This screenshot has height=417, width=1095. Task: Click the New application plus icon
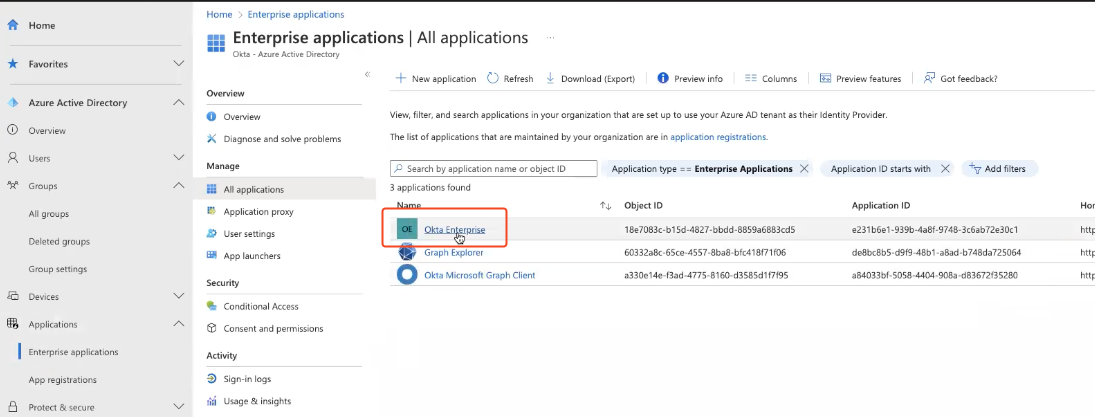point(401,79)
